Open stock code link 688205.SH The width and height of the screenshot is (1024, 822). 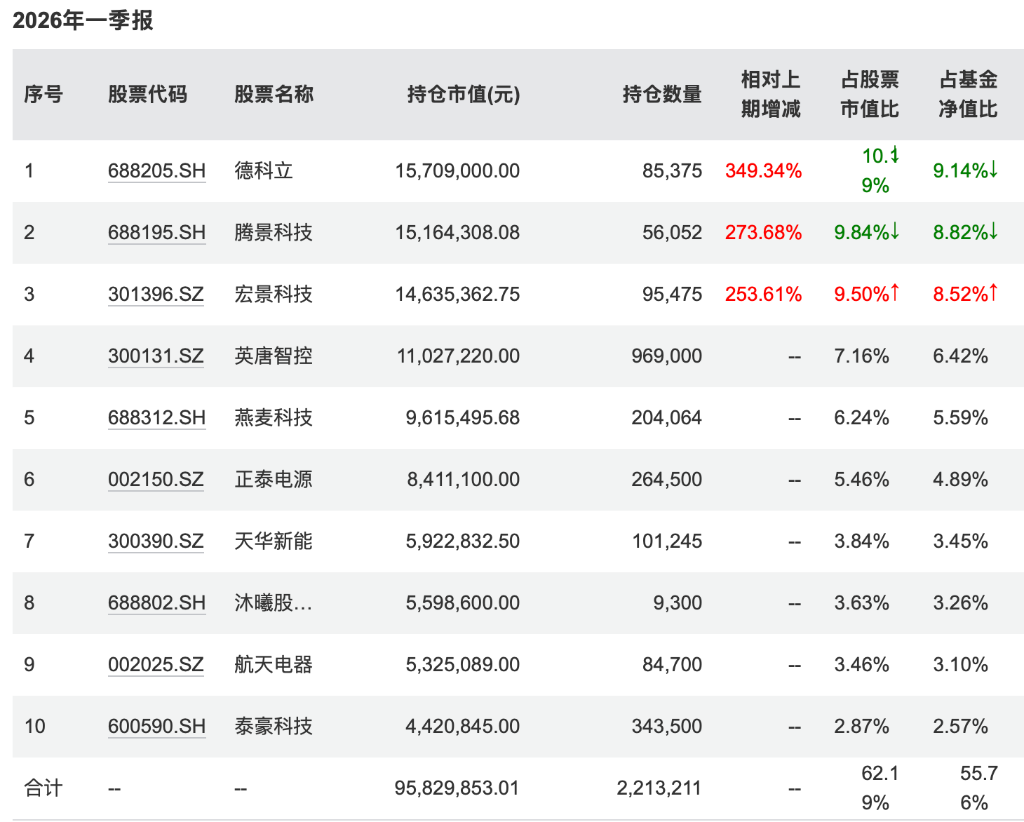156,171
